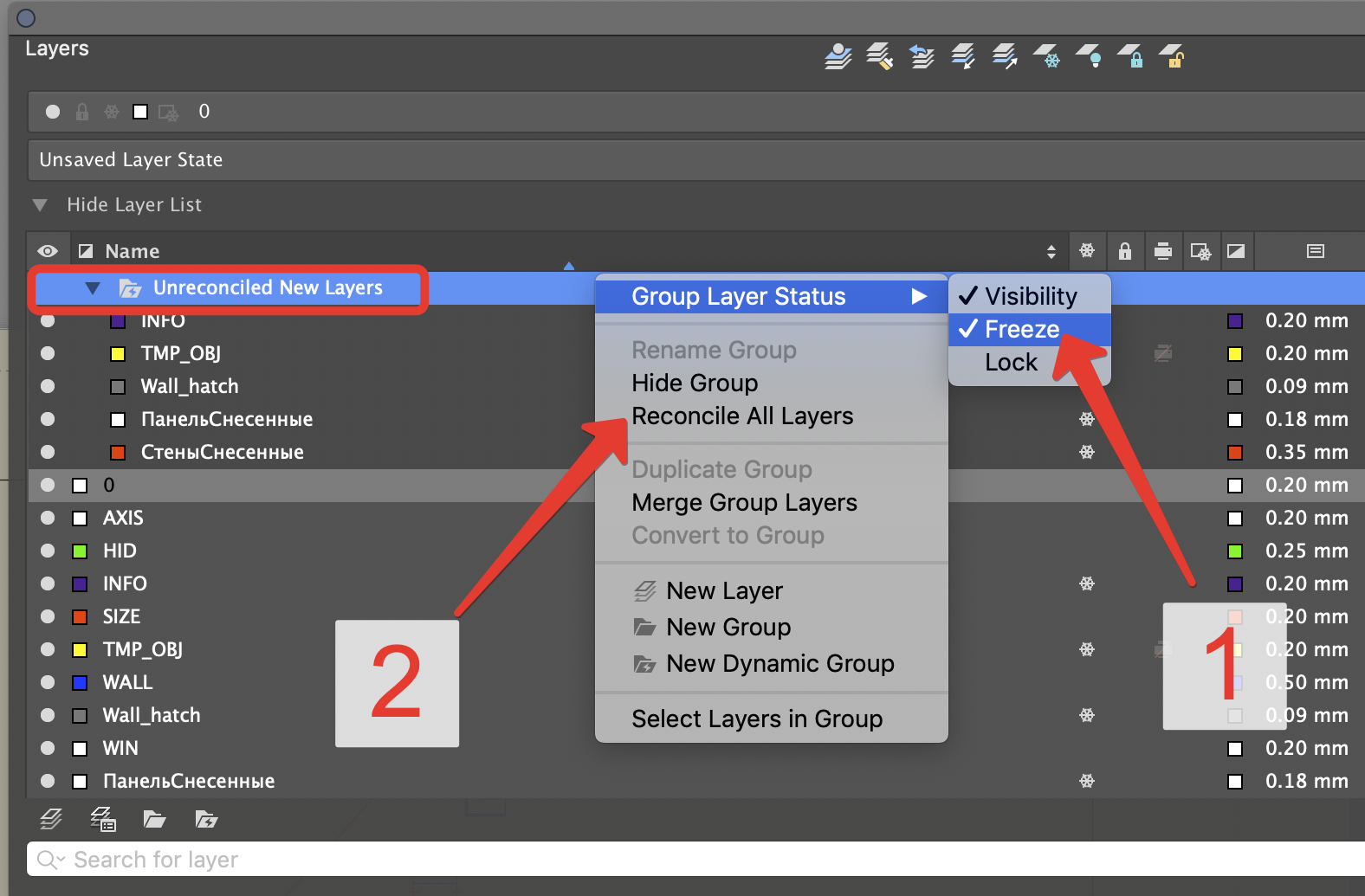The height and width of the screenshot is (896, 1365).
Task: Click the 0.25 mm lineweight value
Action: pos(1306,551)
